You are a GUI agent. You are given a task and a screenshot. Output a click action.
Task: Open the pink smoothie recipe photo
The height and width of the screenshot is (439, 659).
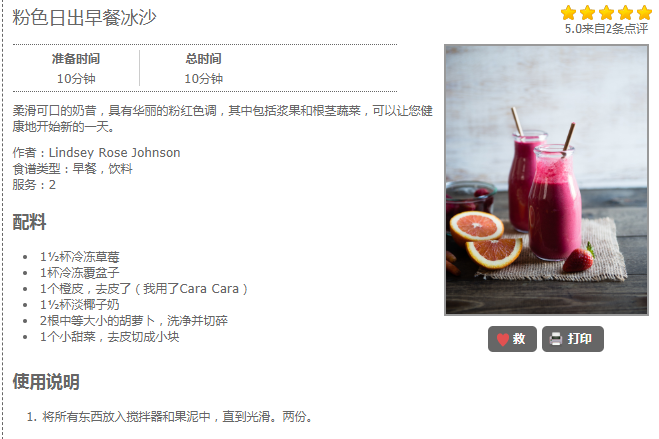pyautogui.click(x=546, y=180)
